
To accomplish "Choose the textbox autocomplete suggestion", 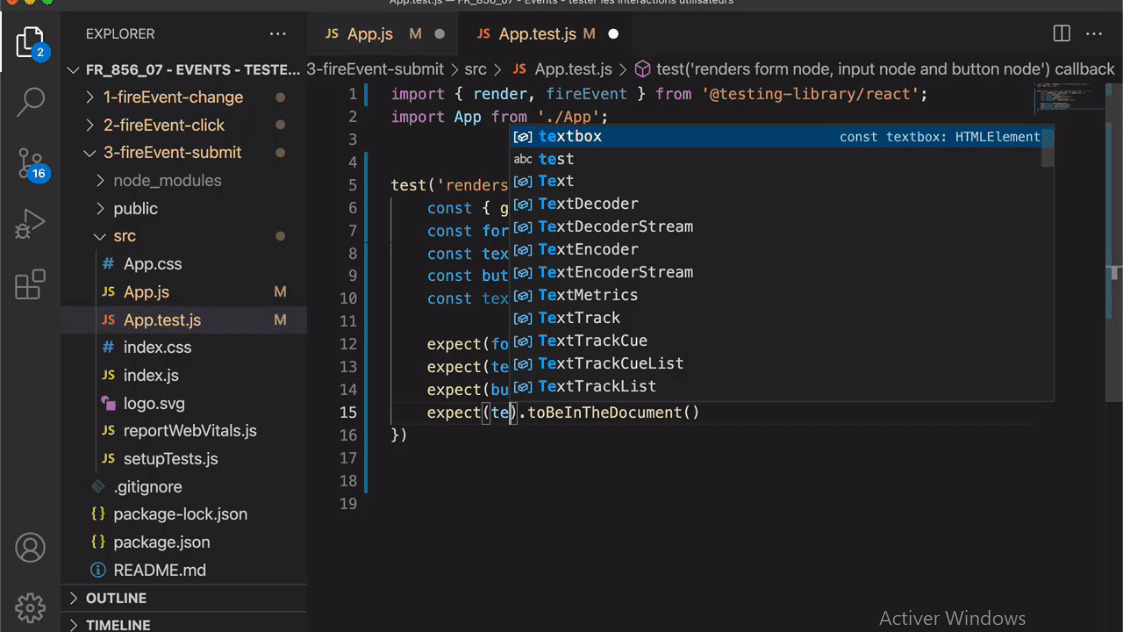I will pos(570,136).
